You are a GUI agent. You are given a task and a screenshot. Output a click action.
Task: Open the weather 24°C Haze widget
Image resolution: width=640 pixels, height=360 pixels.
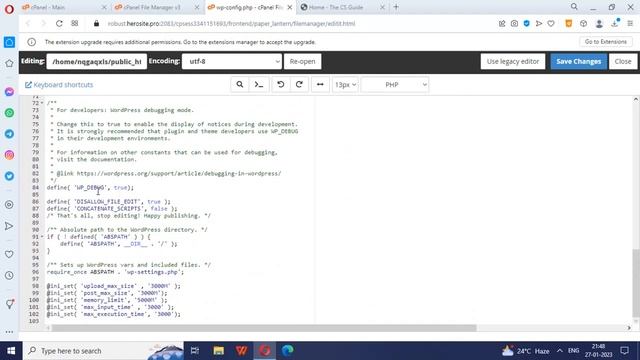click(x=526, y=351)
